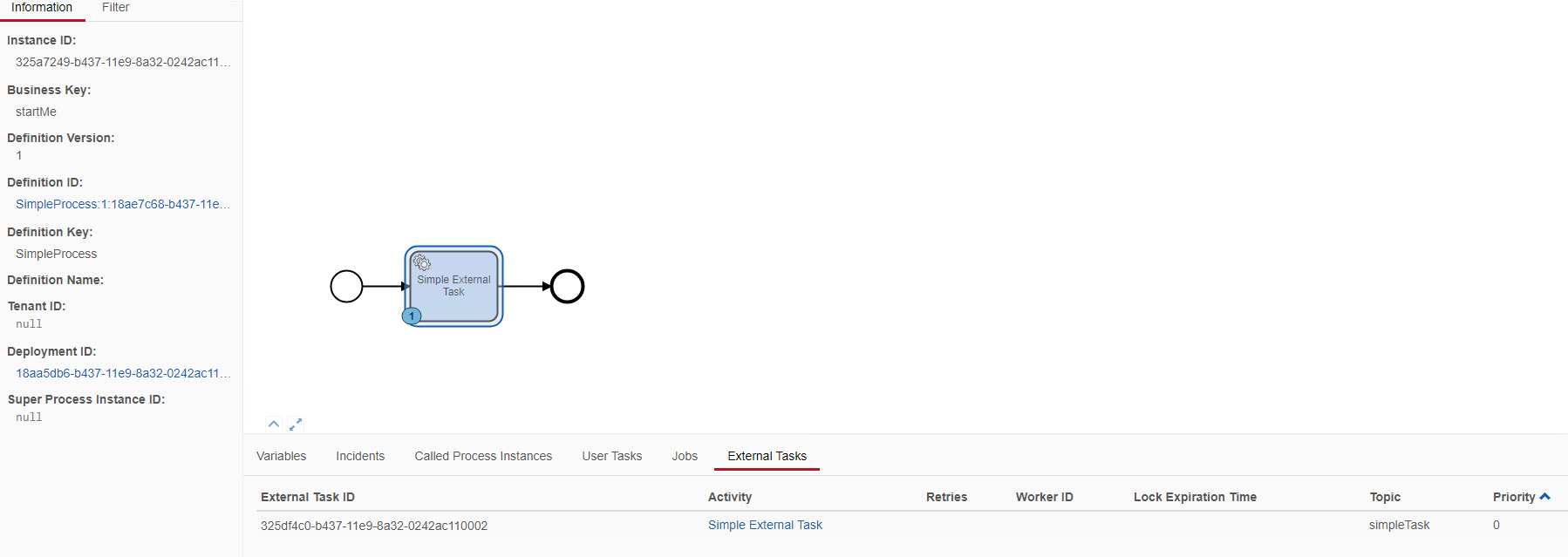Open the User Tasks tab
This screenshot has height=557, width=1568.
click(x=611, y=456)
